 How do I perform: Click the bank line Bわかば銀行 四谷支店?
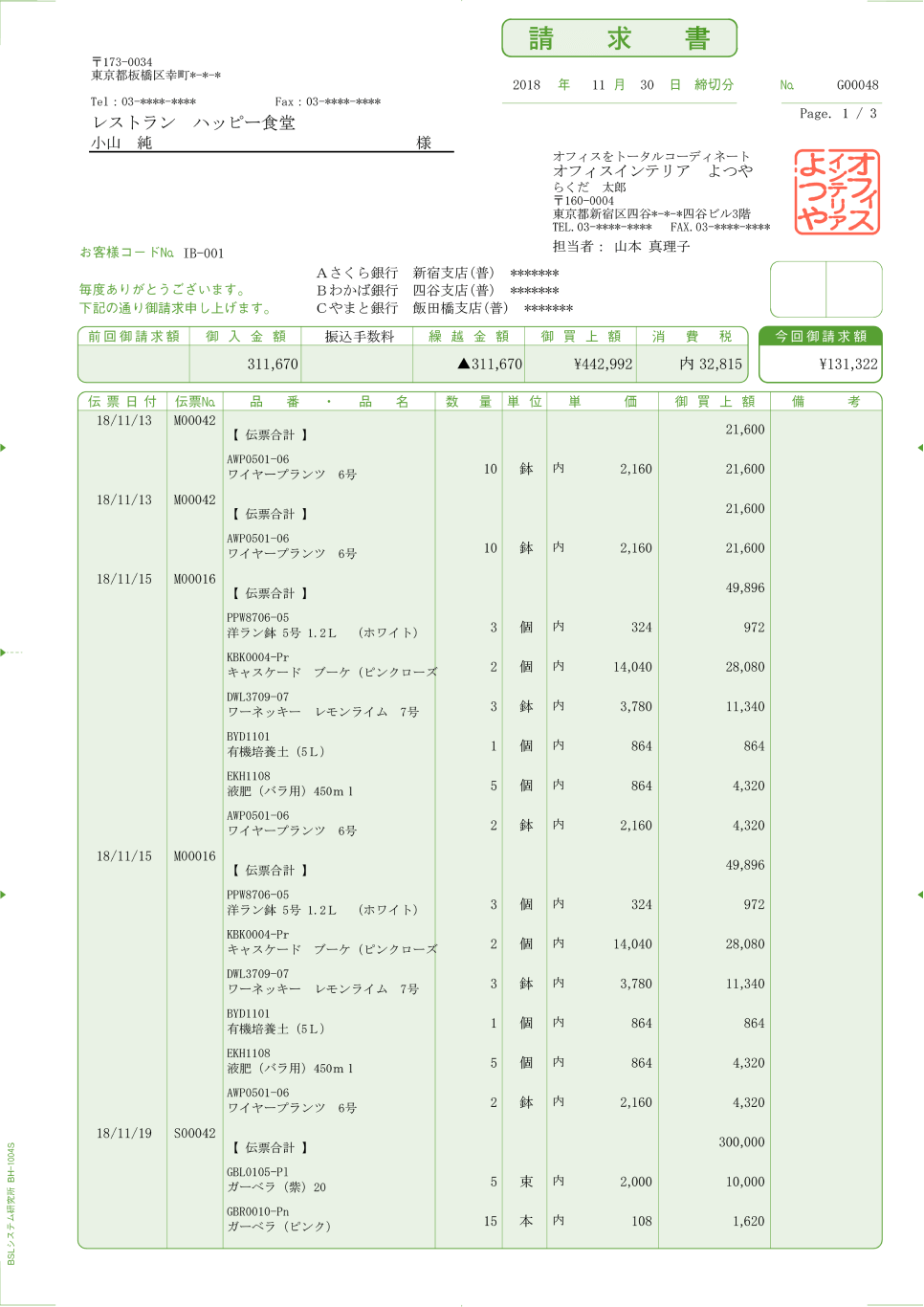click(438, 291)
